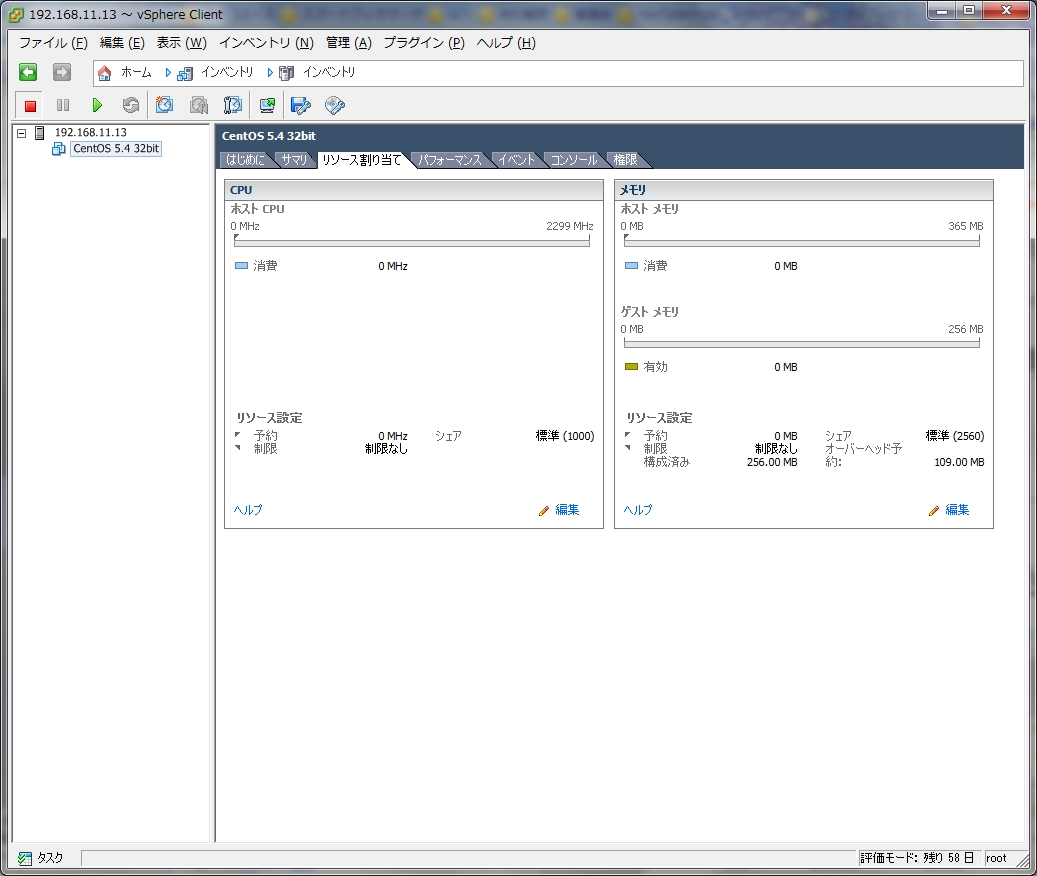Click the green back navigation arrow
1037x876 pixels.
pyautogui.click(x=28, y=72)
